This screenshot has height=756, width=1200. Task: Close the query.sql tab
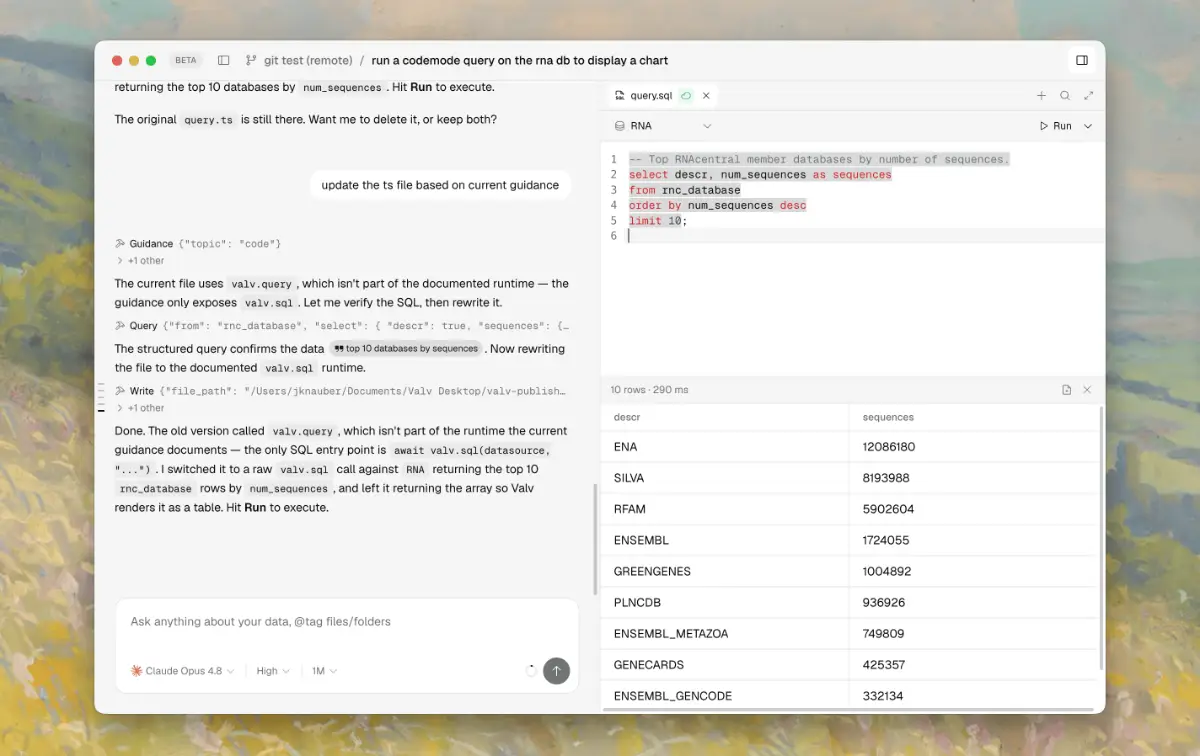[x=706, y=96]
